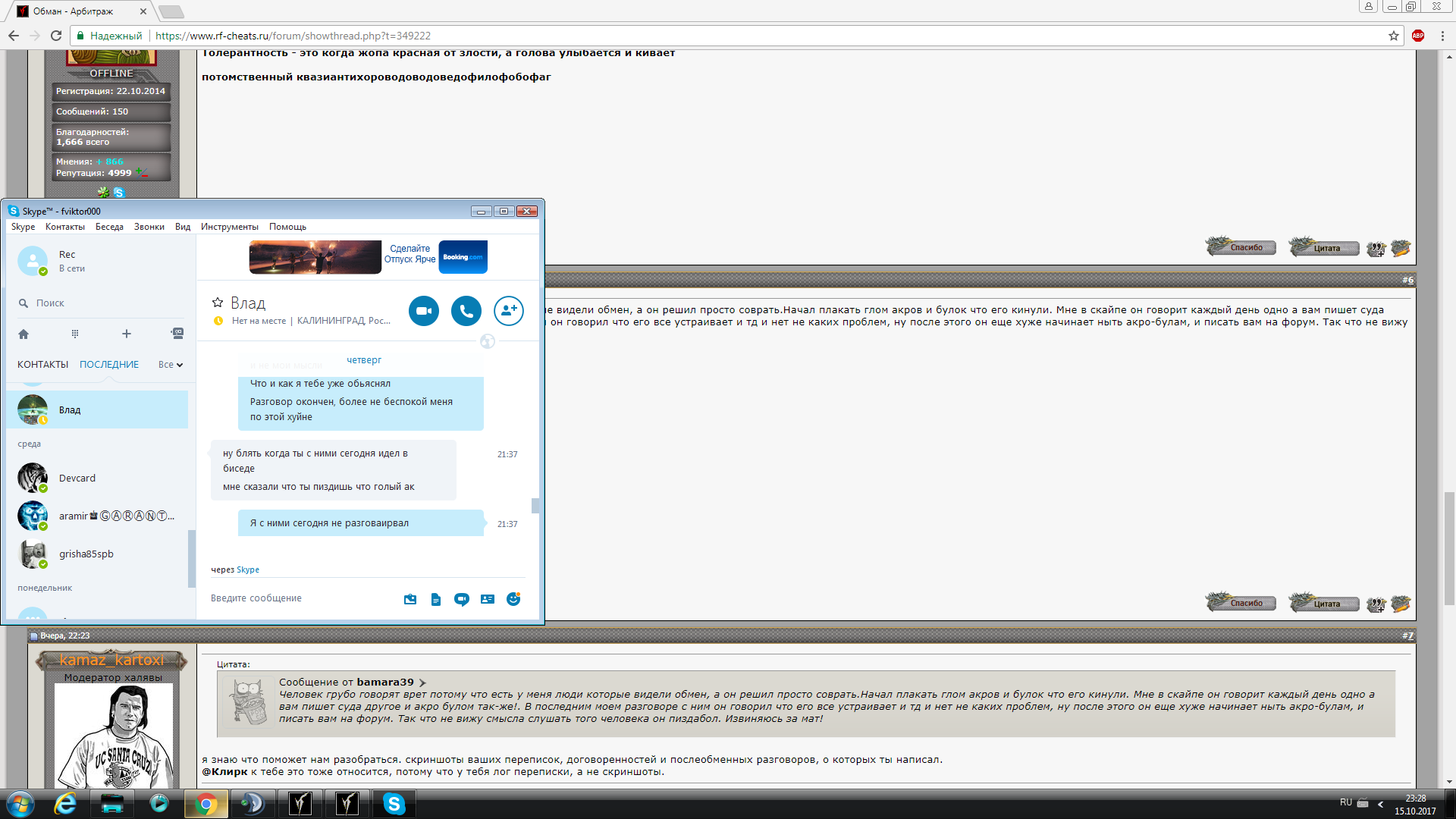
Task: Click the Цитата button on post #6
Action: (1324, 604)
